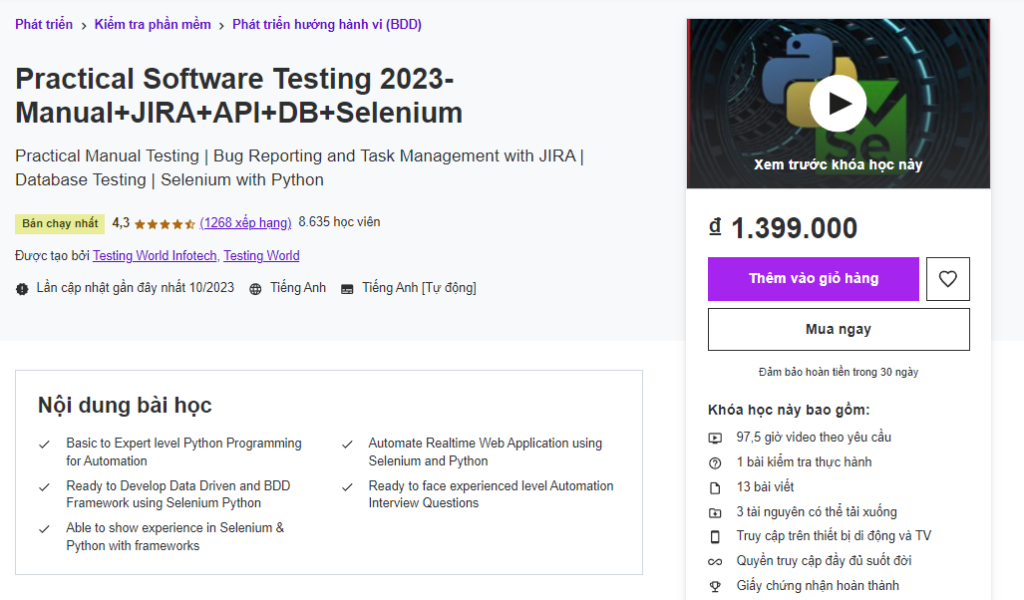Add course to wishlist heart icon
This screenshot has width=1024, height=600.
click(947, 279)
